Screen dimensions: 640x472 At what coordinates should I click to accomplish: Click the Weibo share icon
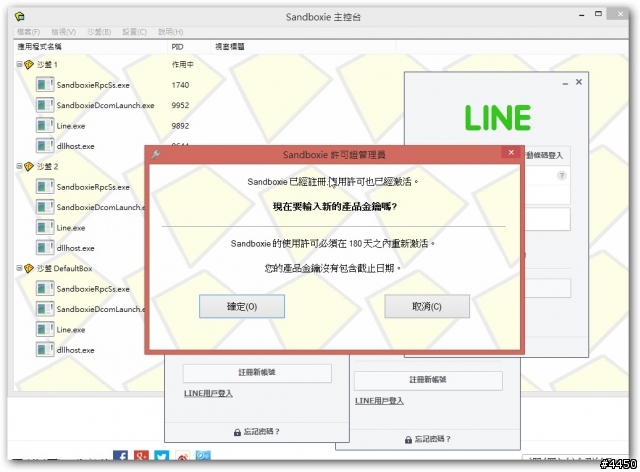[x=182, y=456]
